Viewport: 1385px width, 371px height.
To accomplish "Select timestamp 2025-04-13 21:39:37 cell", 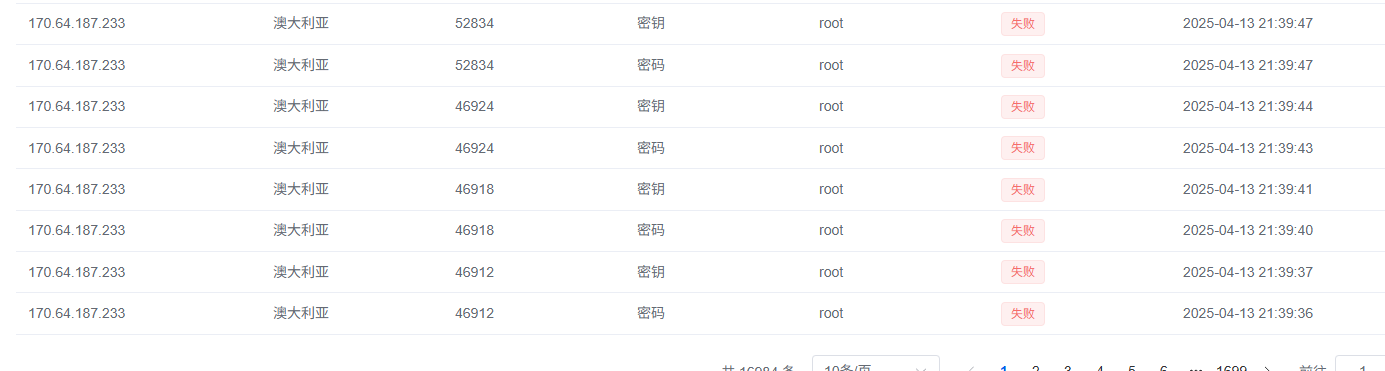I will click(x=1247, y=272).
